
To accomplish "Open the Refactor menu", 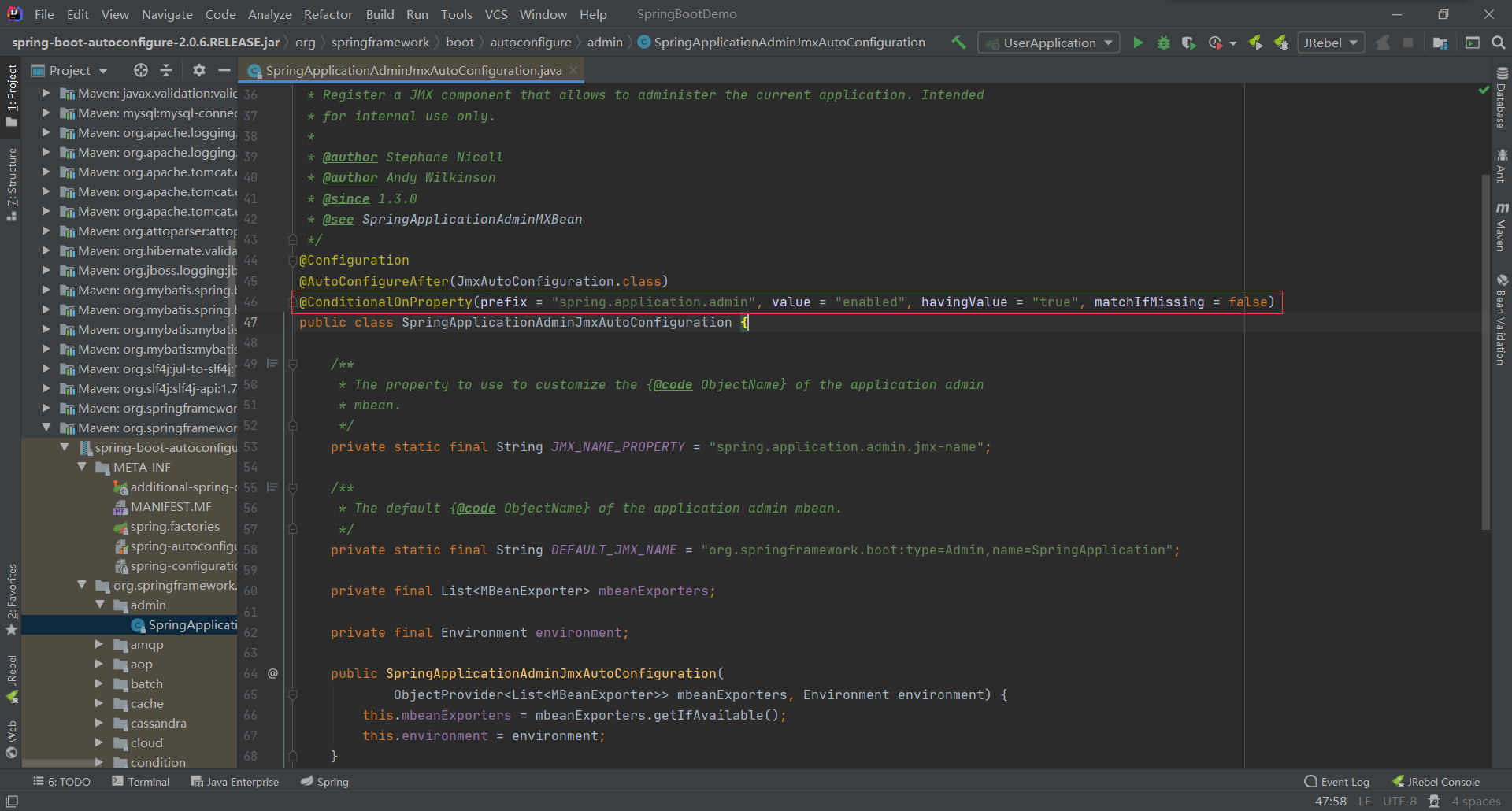I will pos(328,14).
